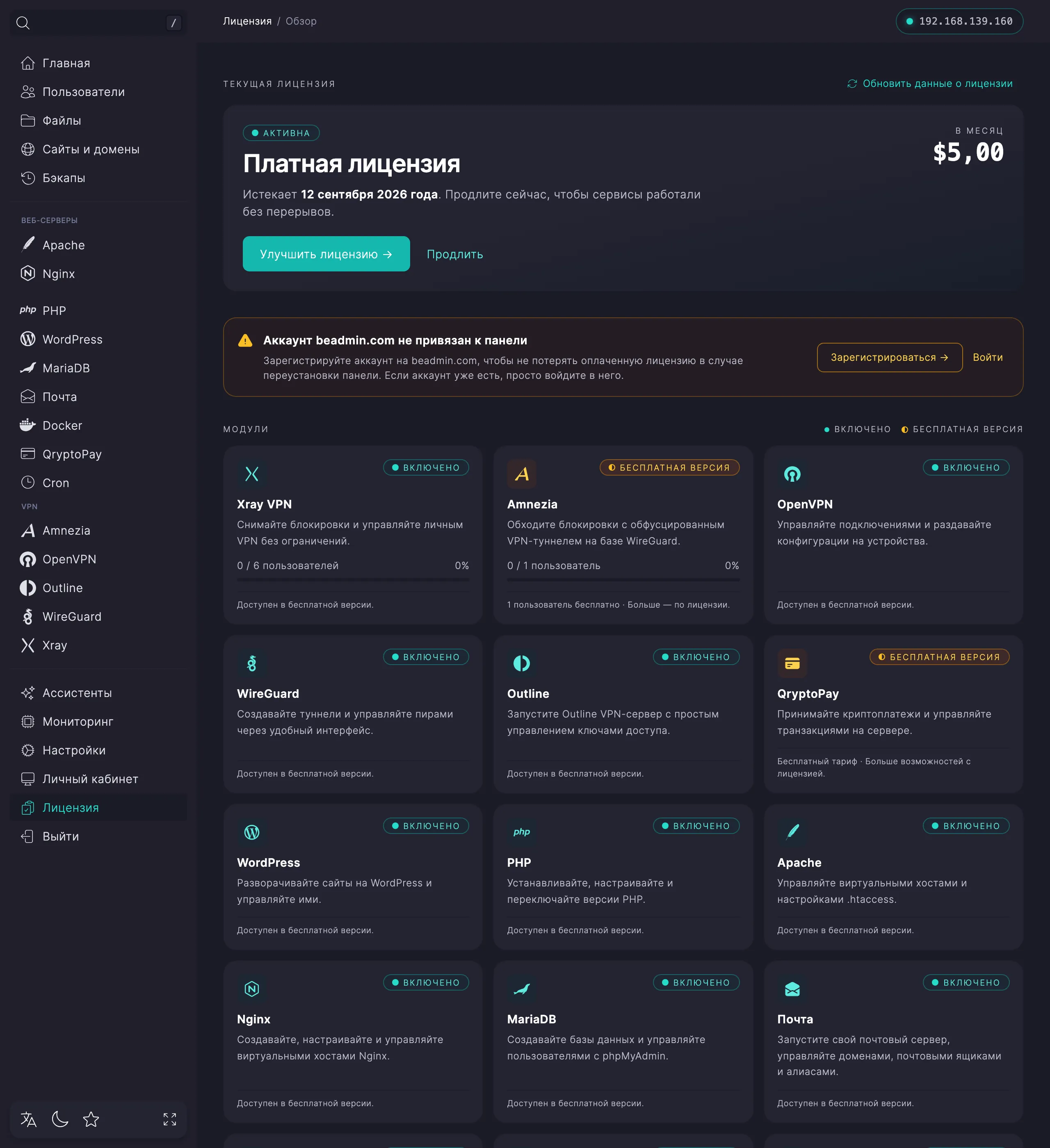This screenshot has height=1148, width=1050.
Task: Open the Xray VPN module icon
Action: click(x=252, y=474)
